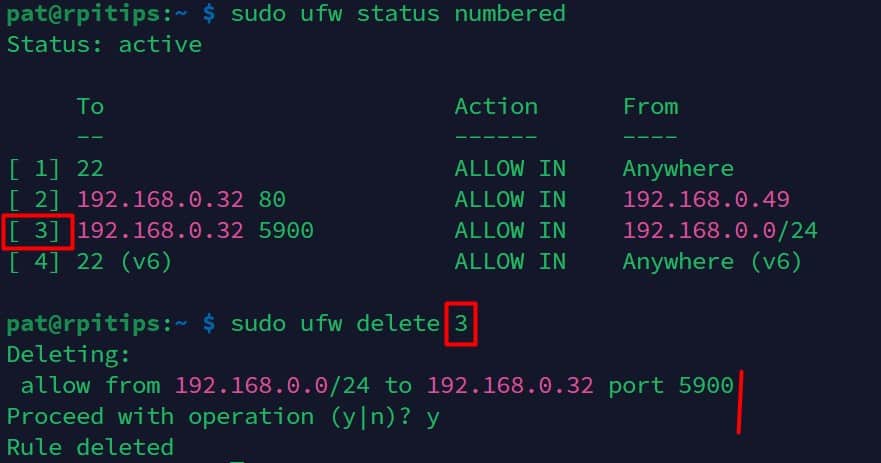Select the 'To' column header
Screen dimensions: 881x463
click(x=90, y=106)
